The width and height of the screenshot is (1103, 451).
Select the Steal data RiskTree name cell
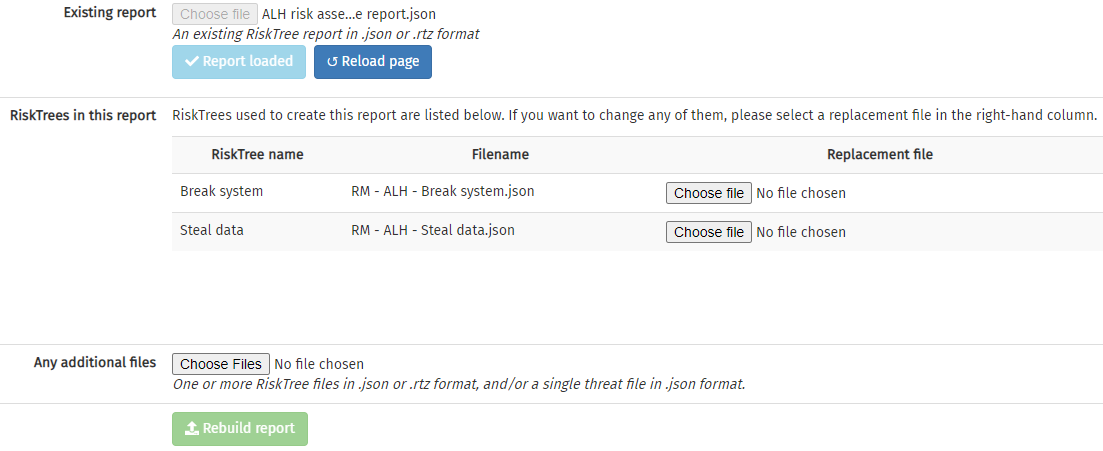click(x=212, y=230)
